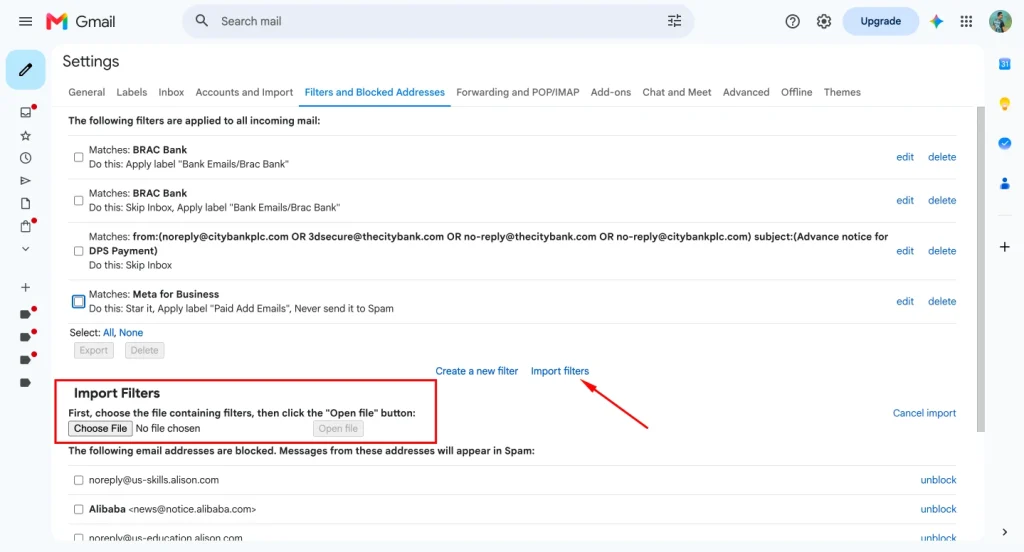Go to Inbox icon in sidebar
This screenshot has height=552, width=1024.
point(25,112)
